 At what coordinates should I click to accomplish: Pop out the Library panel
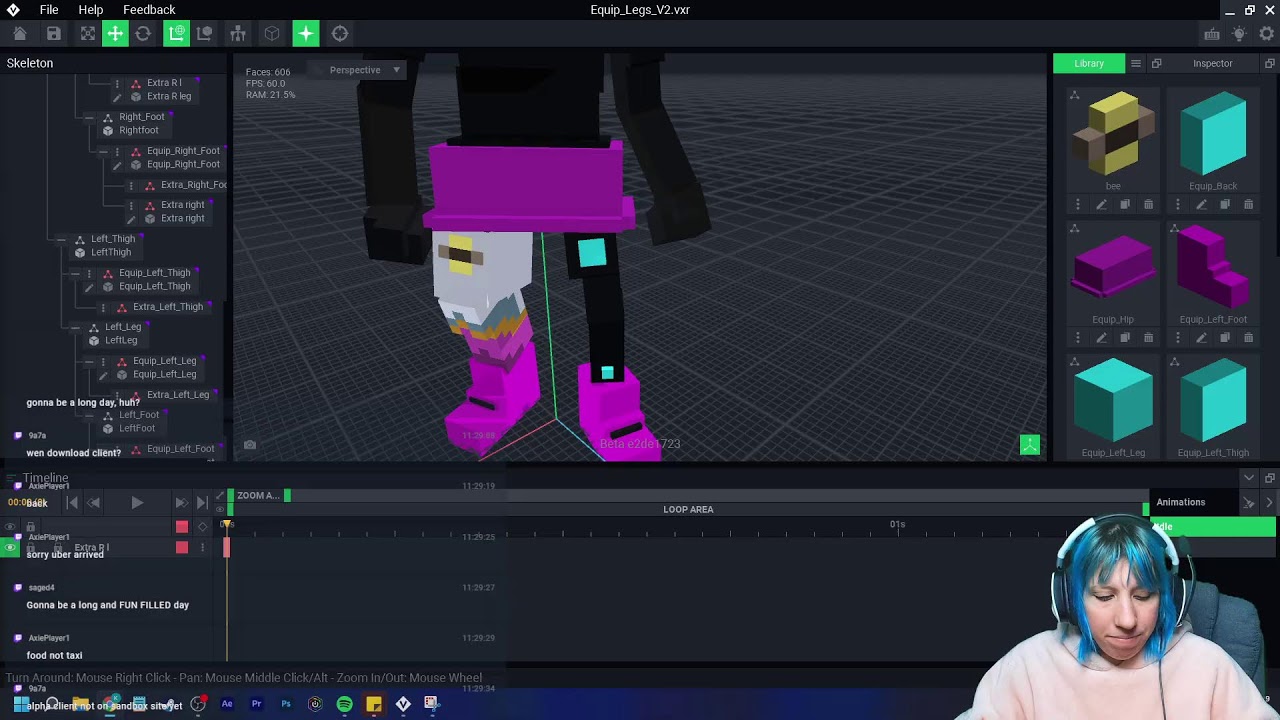(1156, 63)
